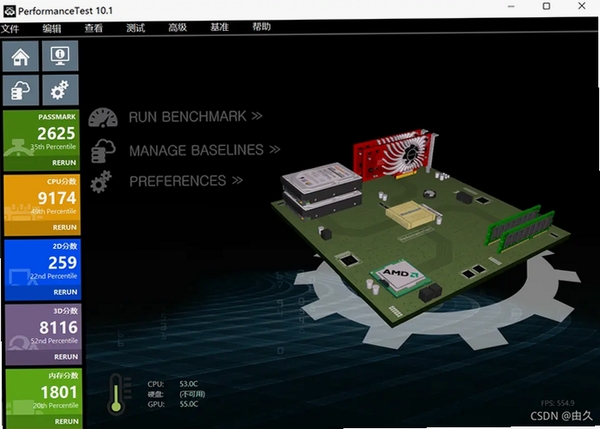This screenshot has height=429, width=600.
Task: Rerun the 3D分数 test
Action: click(66, 357)
